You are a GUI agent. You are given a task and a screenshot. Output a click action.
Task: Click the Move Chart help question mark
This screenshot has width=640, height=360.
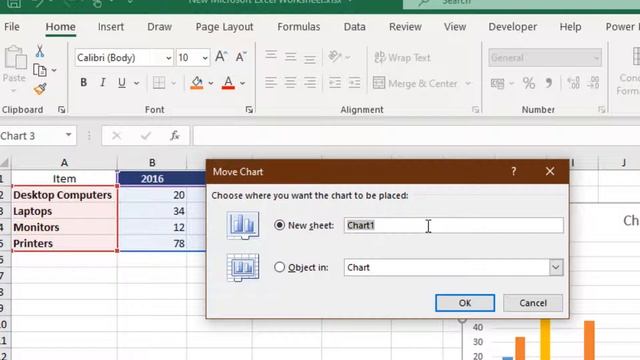[x=513, y=171]
